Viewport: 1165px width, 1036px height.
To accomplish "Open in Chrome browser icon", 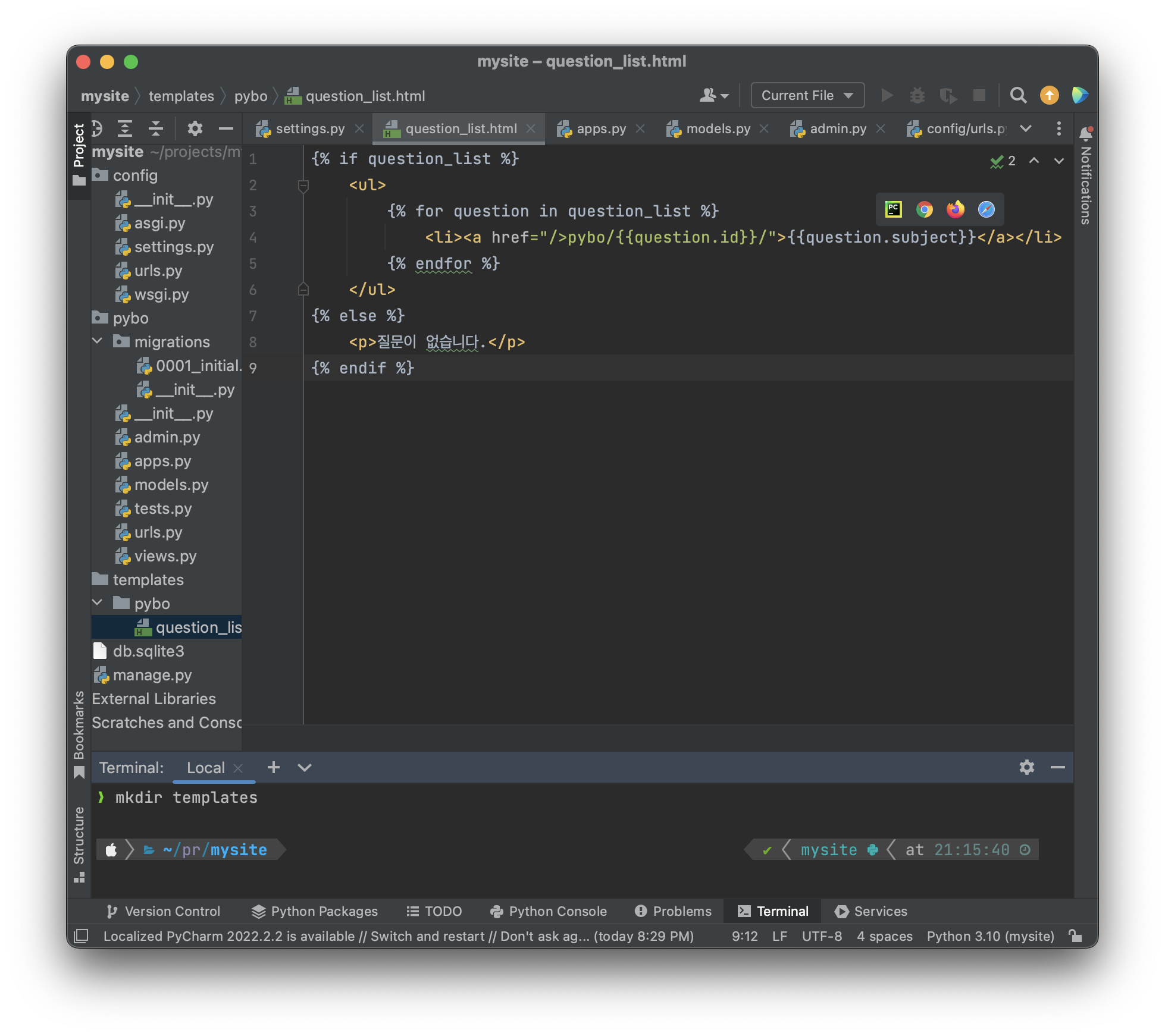I will coord(924,209).
